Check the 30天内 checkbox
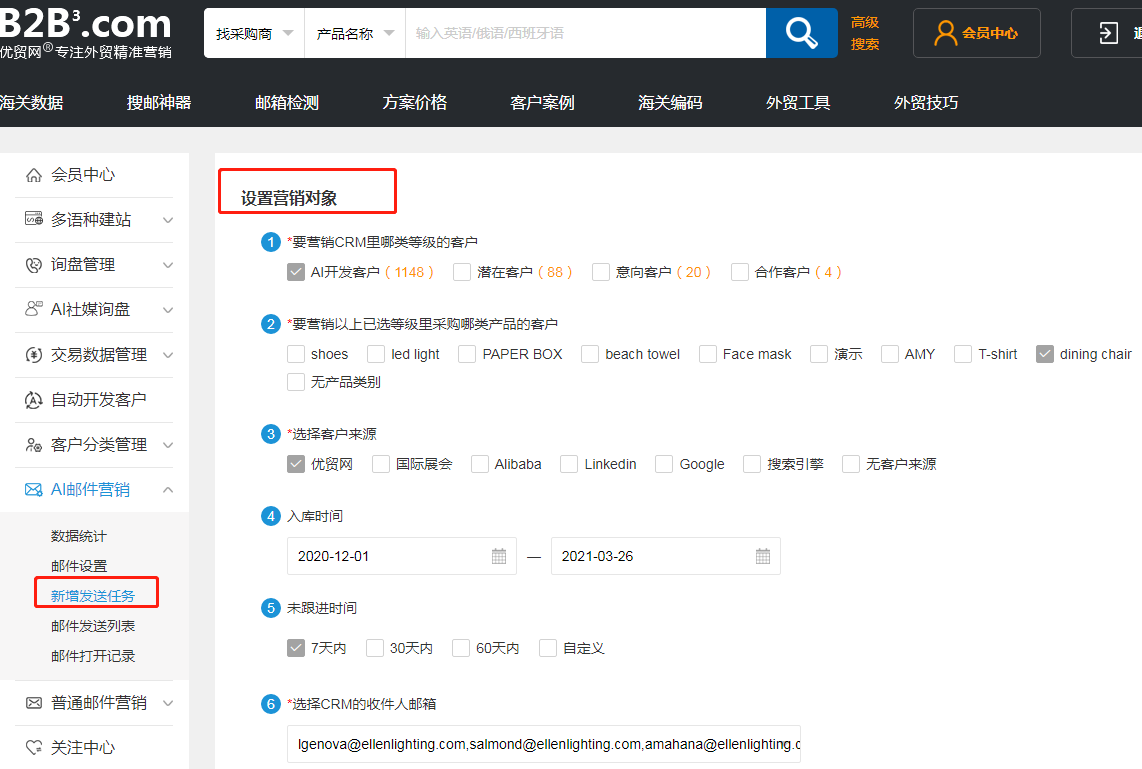This screenshot has width=1142, height=769. (x=374, y=648)
